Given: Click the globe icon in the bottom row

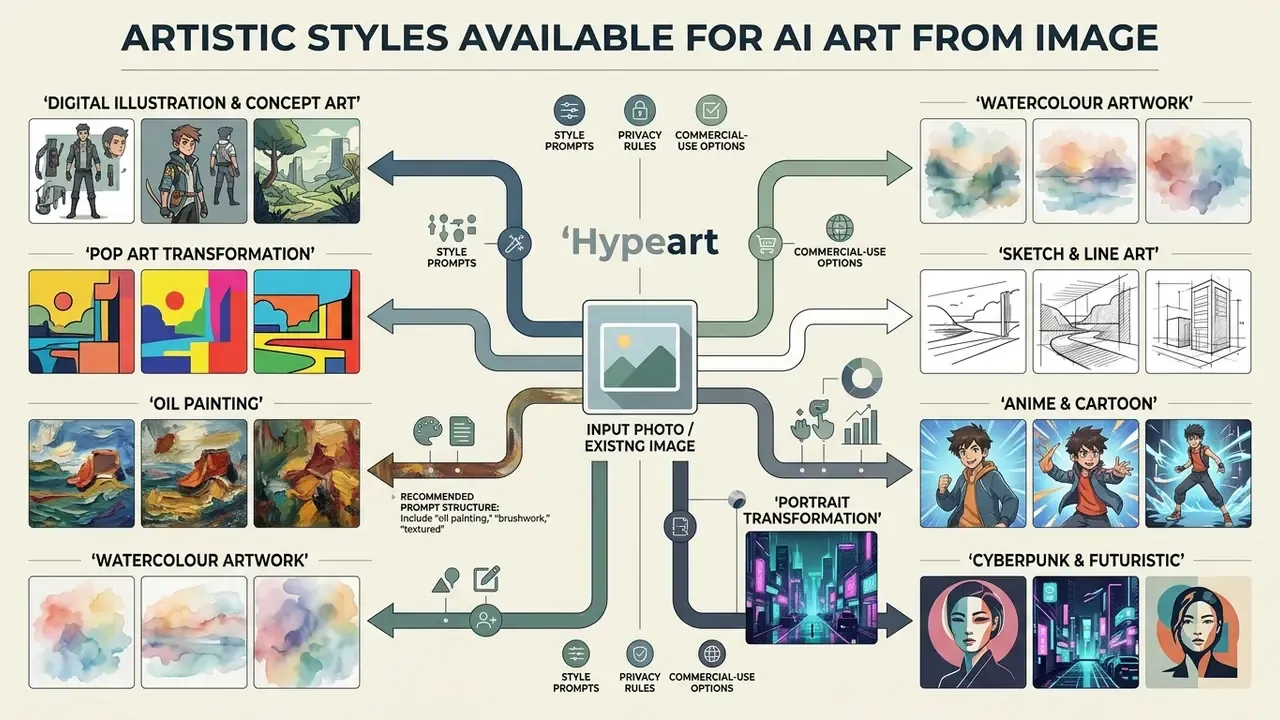Looking at the screenshot, I should pyautogui.click(x=711, y=655).
